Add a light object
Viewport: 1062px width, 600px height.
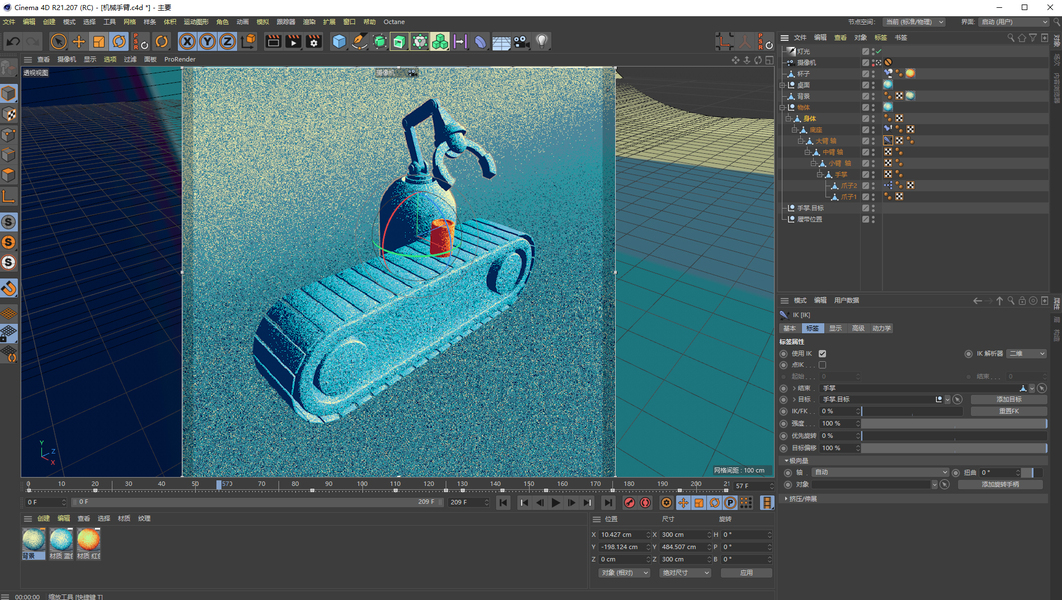click(x=541, y=41)
